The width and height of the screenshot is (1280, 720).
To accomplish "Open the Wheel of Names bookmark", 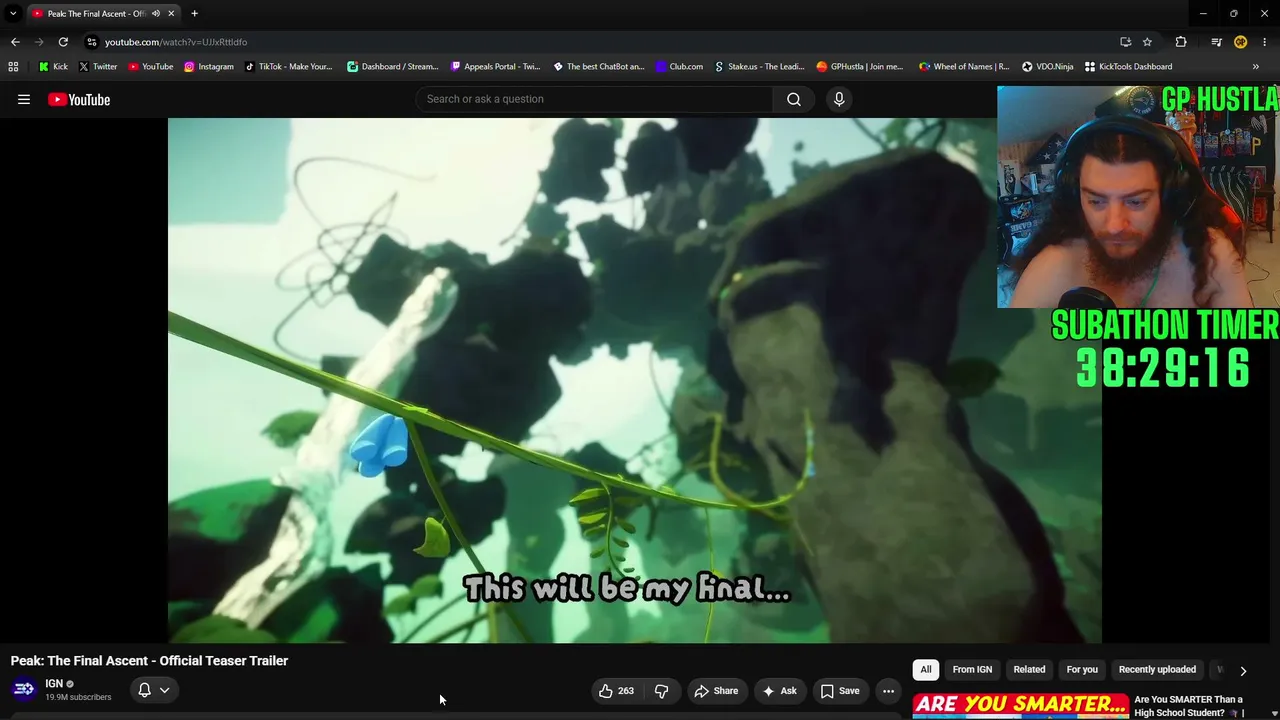I will pos(964,67).
